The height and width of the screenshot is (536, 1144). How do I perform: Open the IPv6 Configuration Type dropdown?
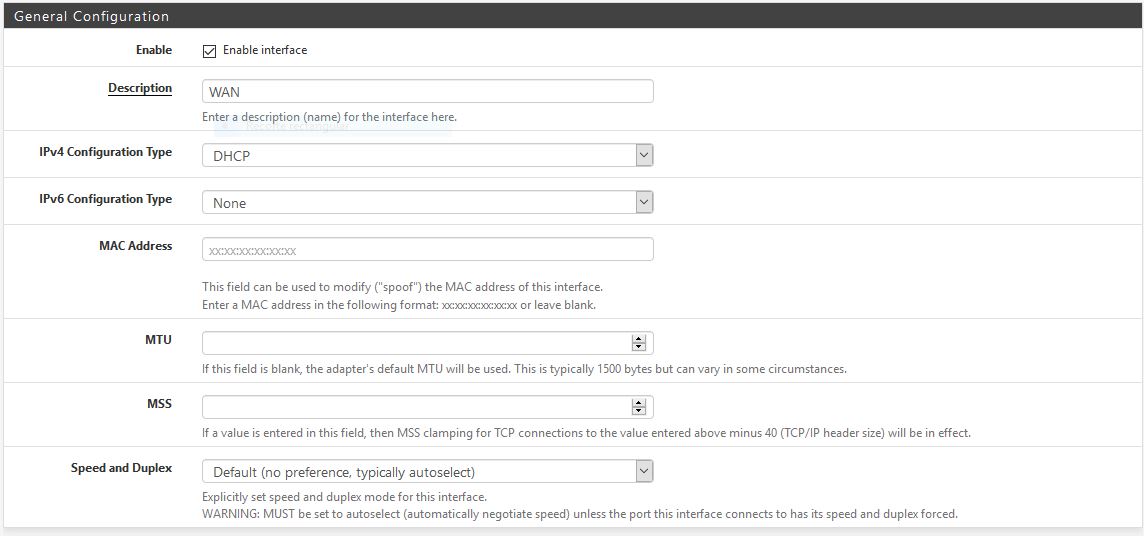[x=427, y=202]
